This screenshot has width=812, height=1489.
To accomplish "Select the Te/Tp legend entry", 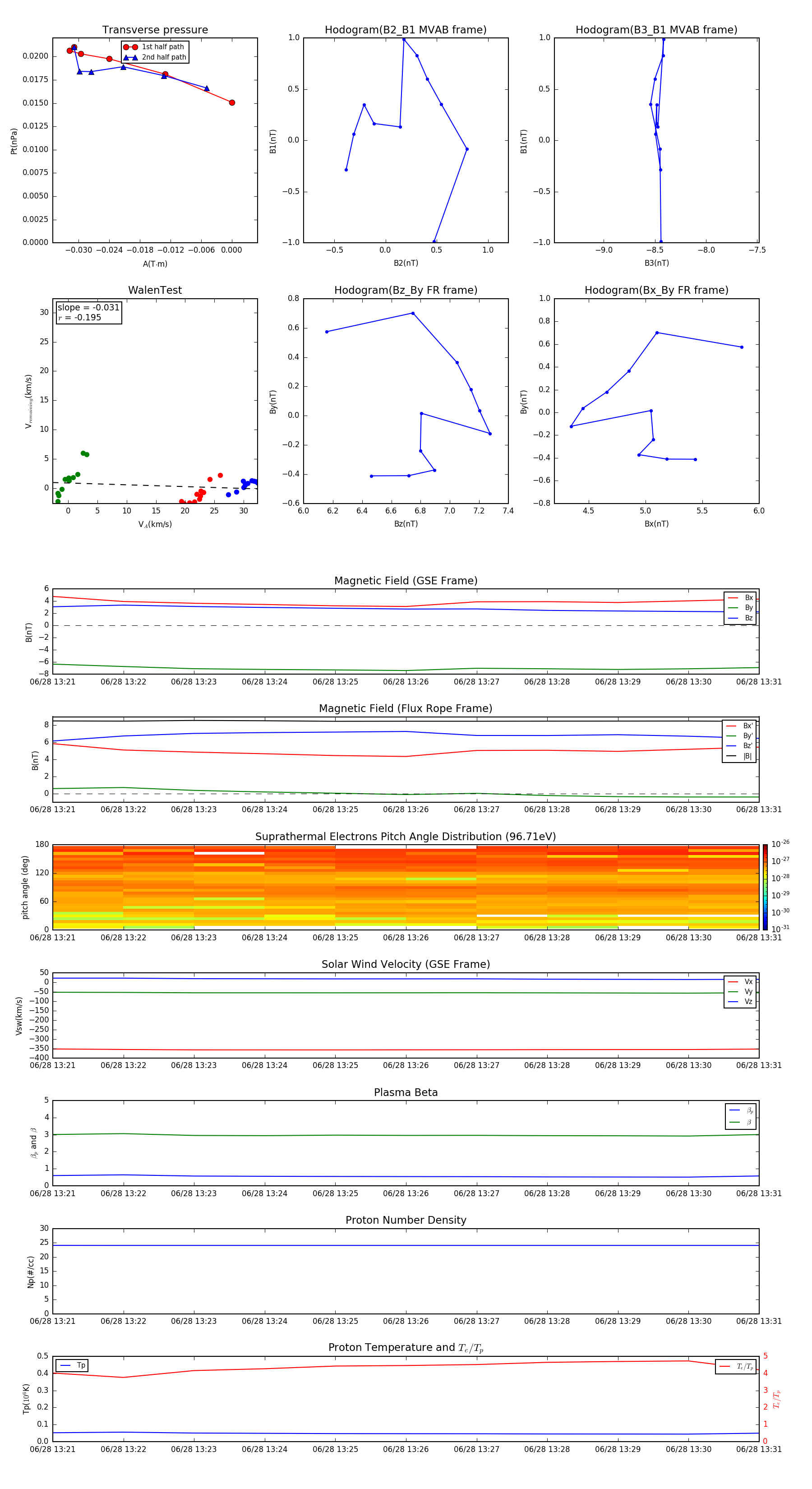I will (x=736, y=1367).
